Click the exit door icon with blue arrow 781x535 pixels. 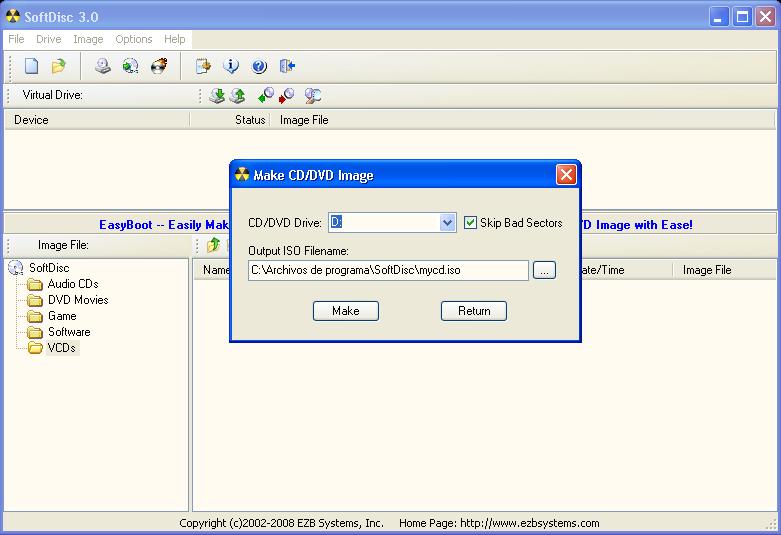287,66
